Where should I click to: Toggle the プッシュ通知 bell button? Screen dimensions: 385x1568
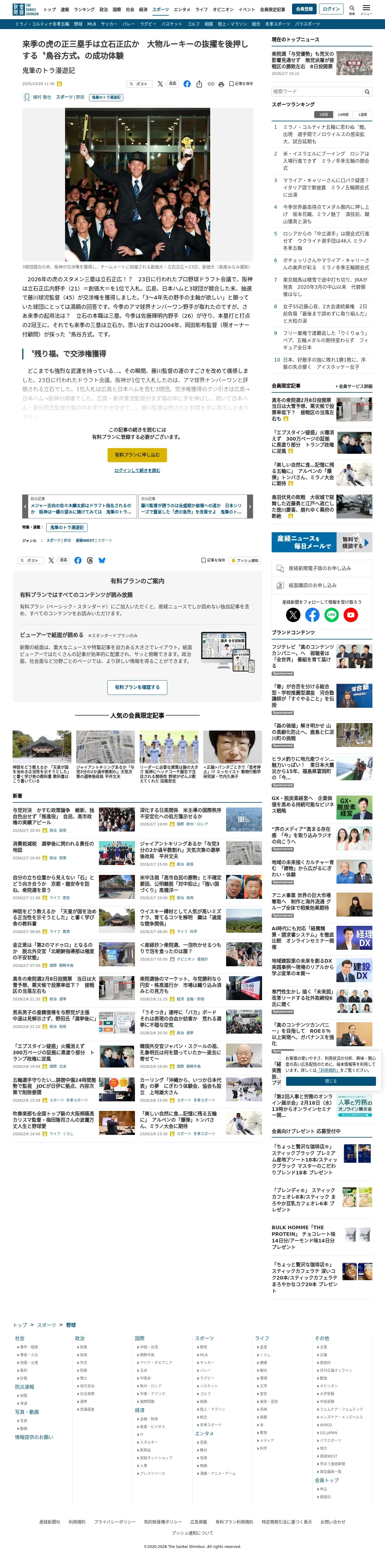tap(244, 561)
